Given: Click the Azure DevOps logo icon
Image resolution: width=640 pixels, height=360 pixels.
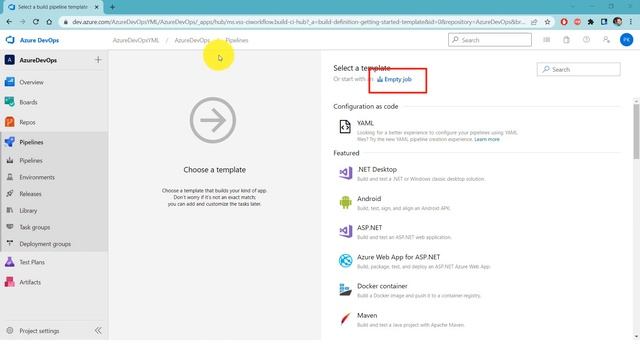Looking at the screenshot, I should (x=10, y=40).
